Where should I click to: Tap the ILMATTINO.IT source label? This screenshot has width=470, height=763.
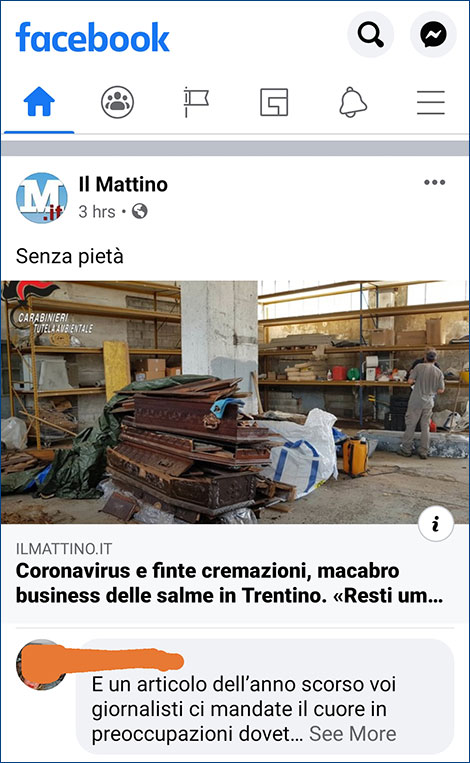pyautogui.click(x=64, y=549)
